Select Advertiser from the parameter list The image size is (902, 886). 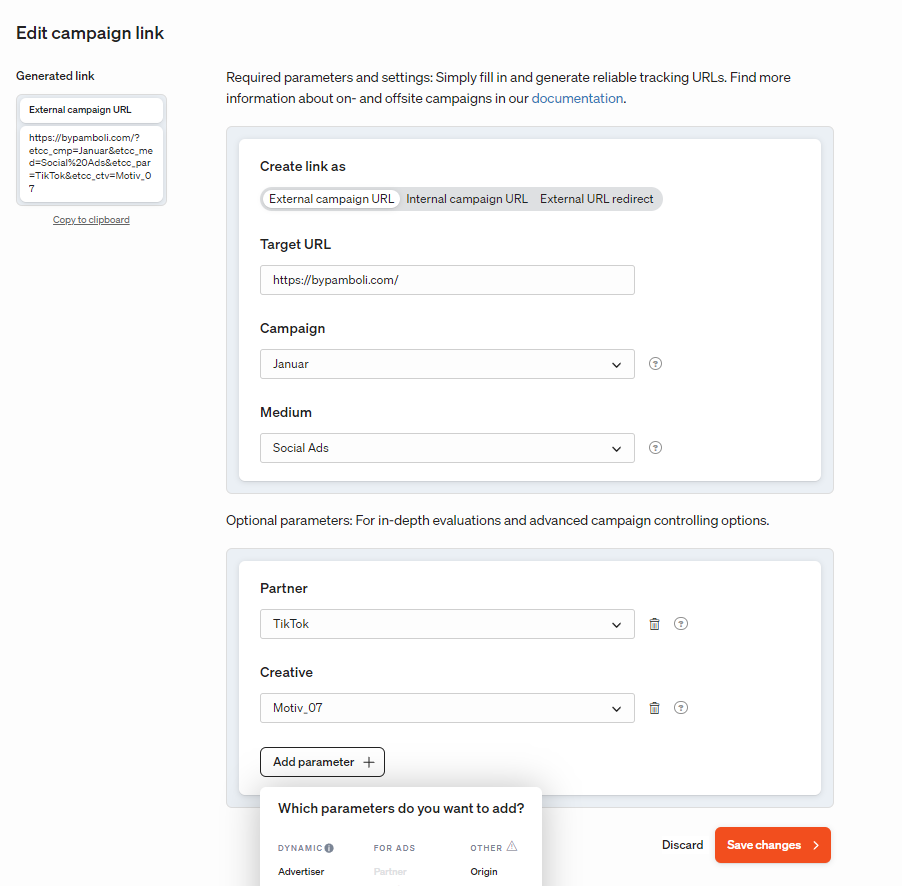click(x=301, y=872)
